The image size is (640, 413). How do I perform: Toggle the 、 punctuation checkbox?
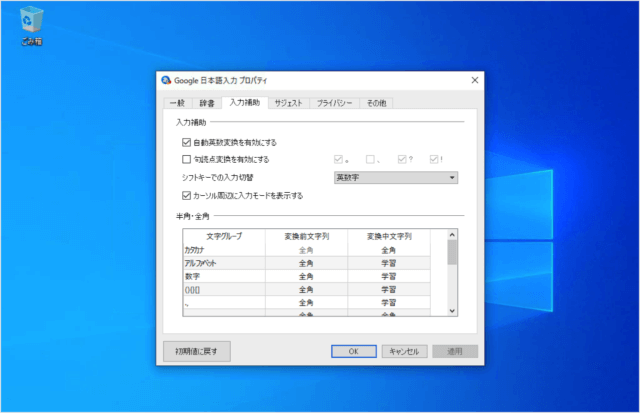pos(370,159)
